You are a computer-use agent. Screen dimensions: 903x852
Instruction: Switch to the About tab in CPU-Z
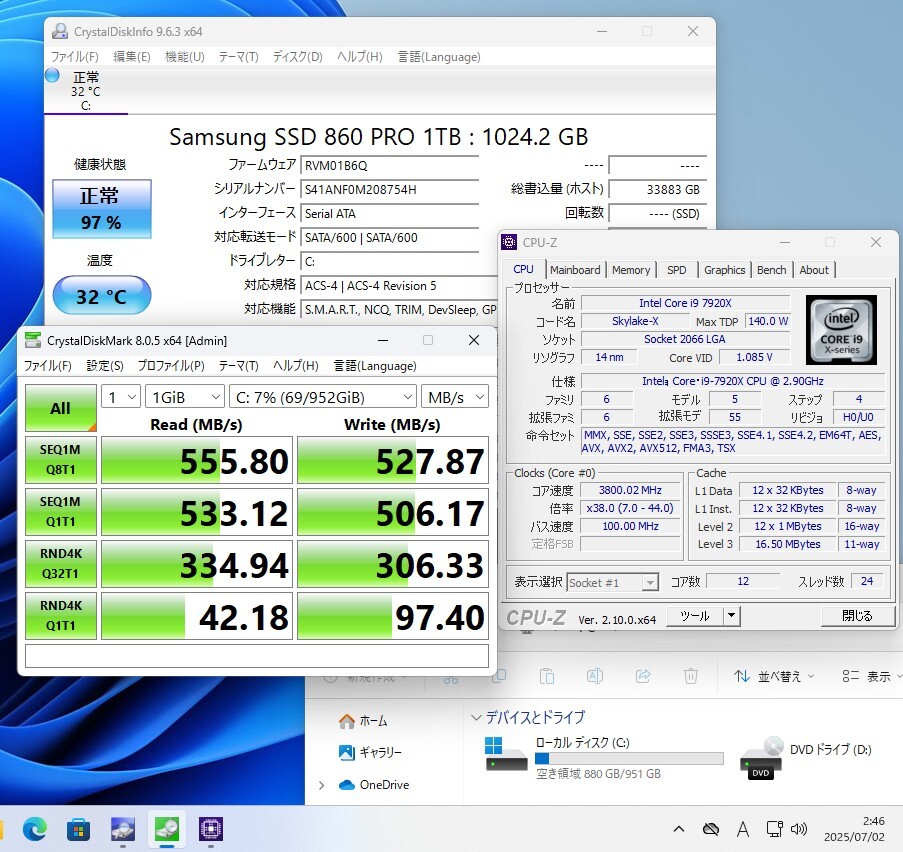pos(814,270)
